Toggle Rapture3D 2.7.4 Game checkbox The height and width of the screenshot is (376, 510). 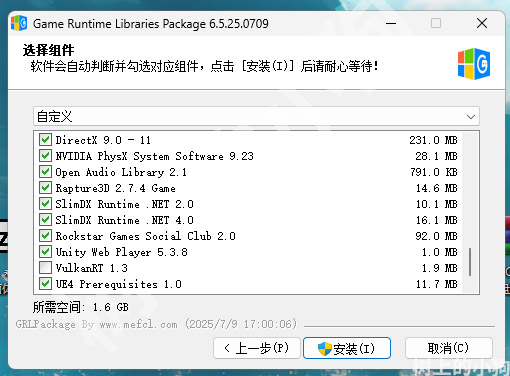coord(45,188)
